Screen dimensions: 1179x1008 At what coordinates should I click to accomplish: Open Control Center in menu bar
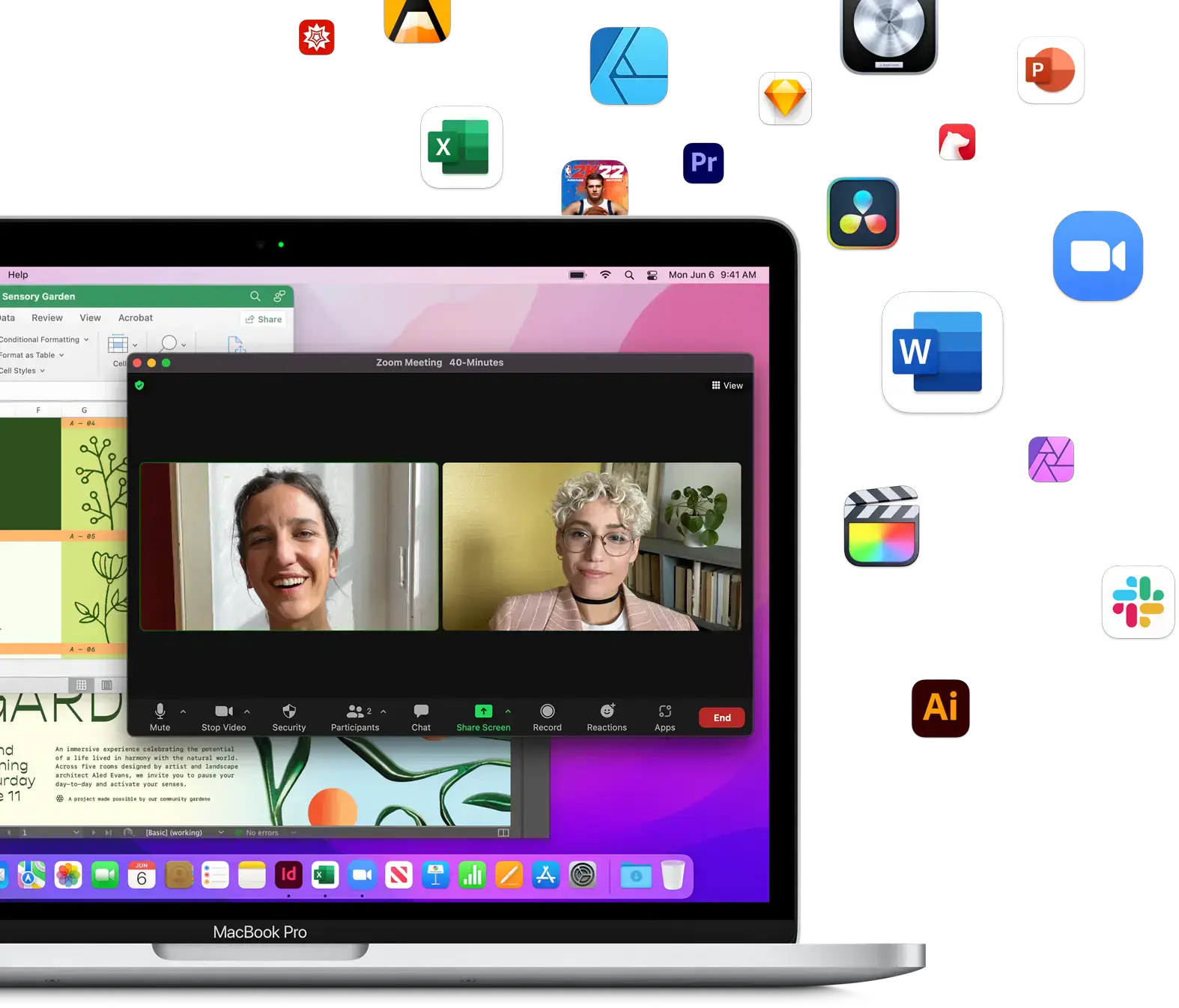pos(652,275)
